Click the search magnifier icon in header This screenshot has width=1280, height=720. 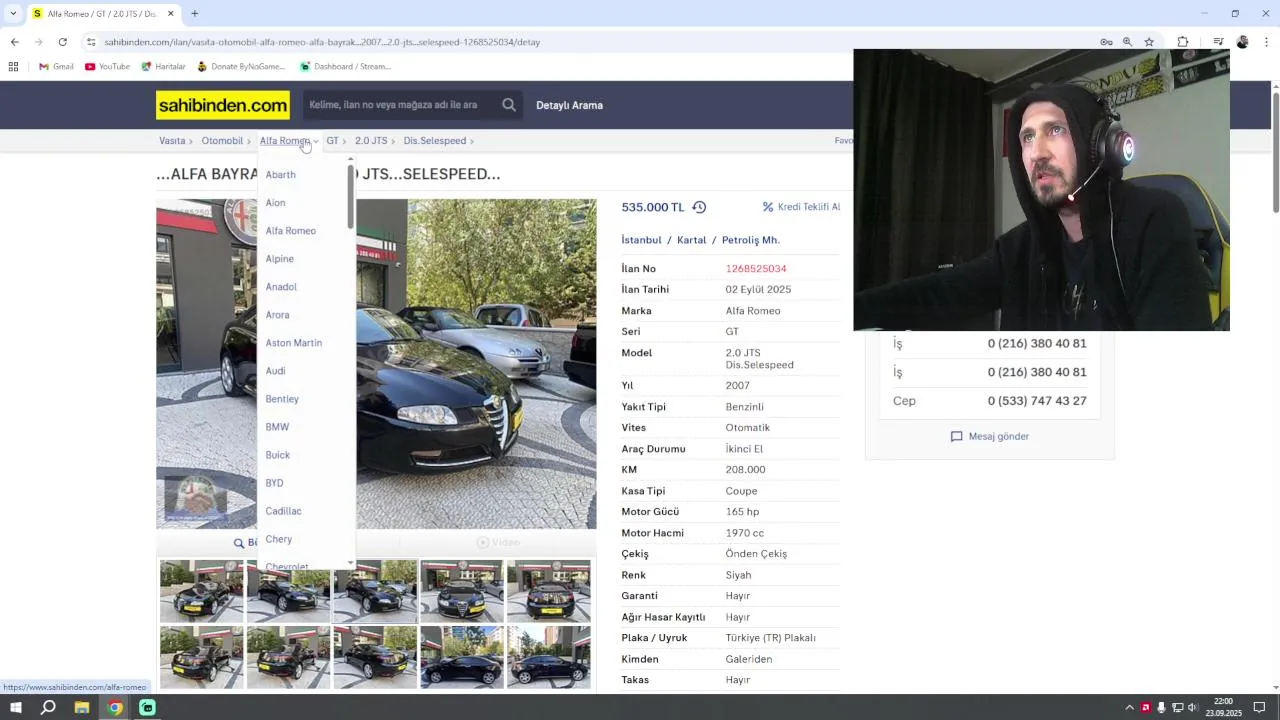509,104
